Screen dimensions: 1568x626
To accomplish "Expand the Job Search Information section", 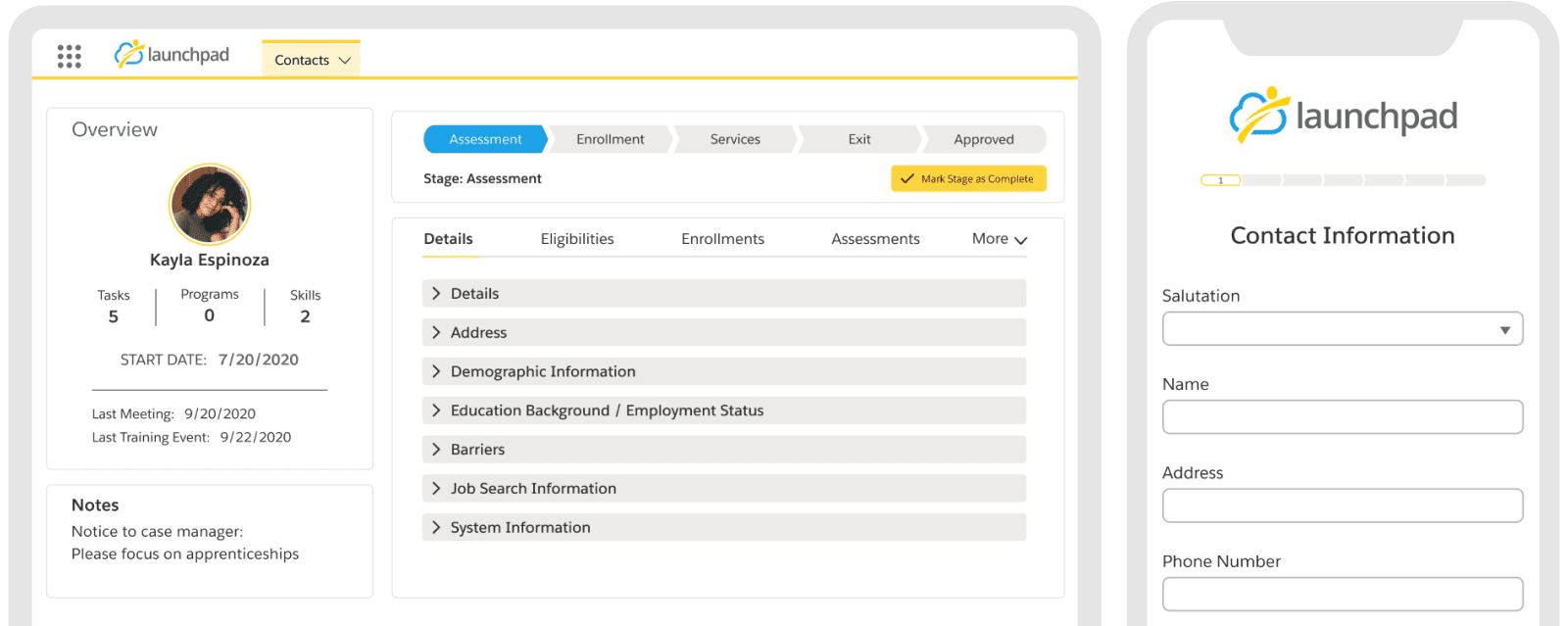I will click(x=724, y=488).
